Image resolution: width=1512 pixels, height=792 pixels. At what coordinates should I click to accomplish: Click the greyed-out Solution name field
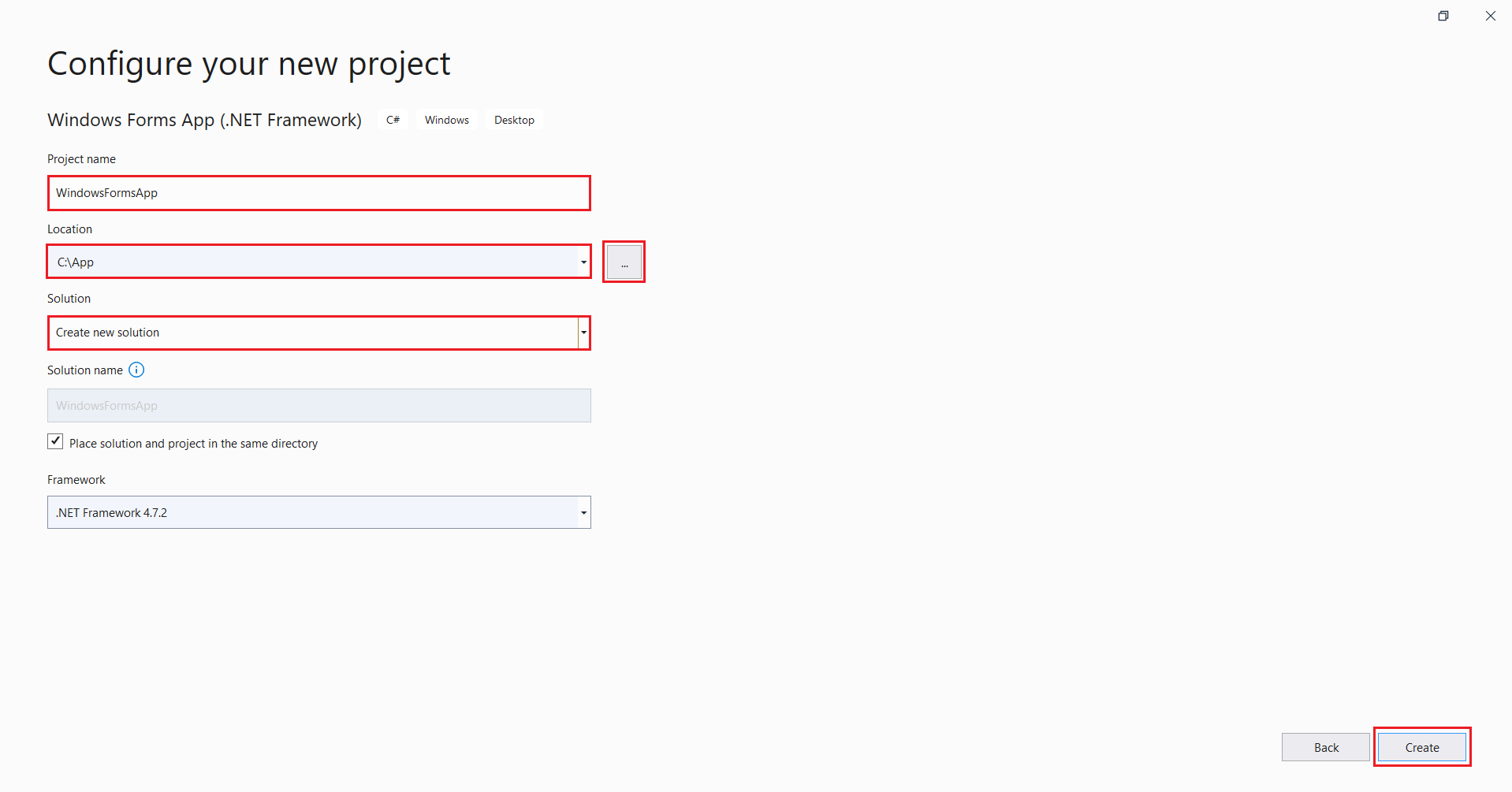(318, 406)
